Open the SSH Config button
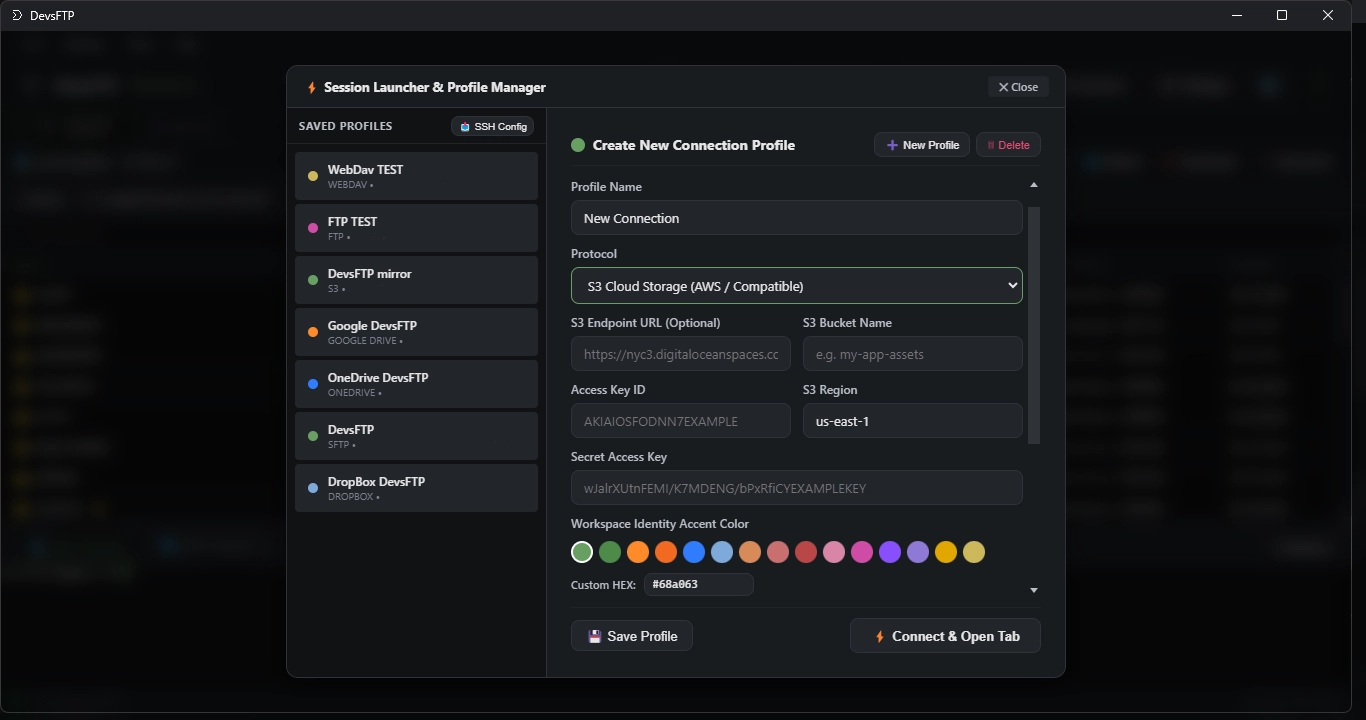Viewport: 1366px width, 720px height. [x=492, y=127]
